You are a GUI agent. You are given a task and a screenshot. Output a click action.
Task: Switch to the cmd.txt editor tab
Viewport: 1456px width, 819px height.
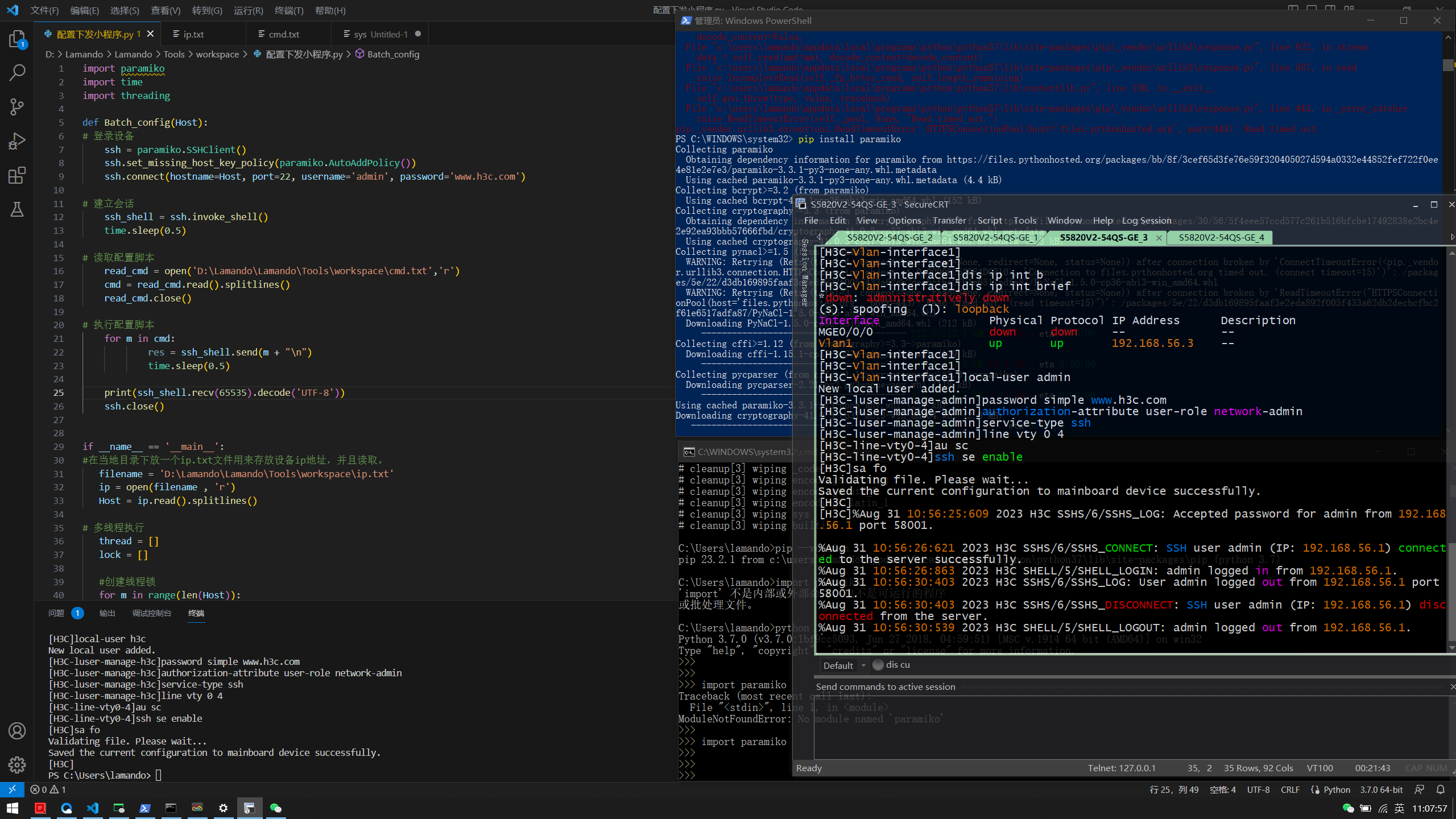tap(284, 34)
